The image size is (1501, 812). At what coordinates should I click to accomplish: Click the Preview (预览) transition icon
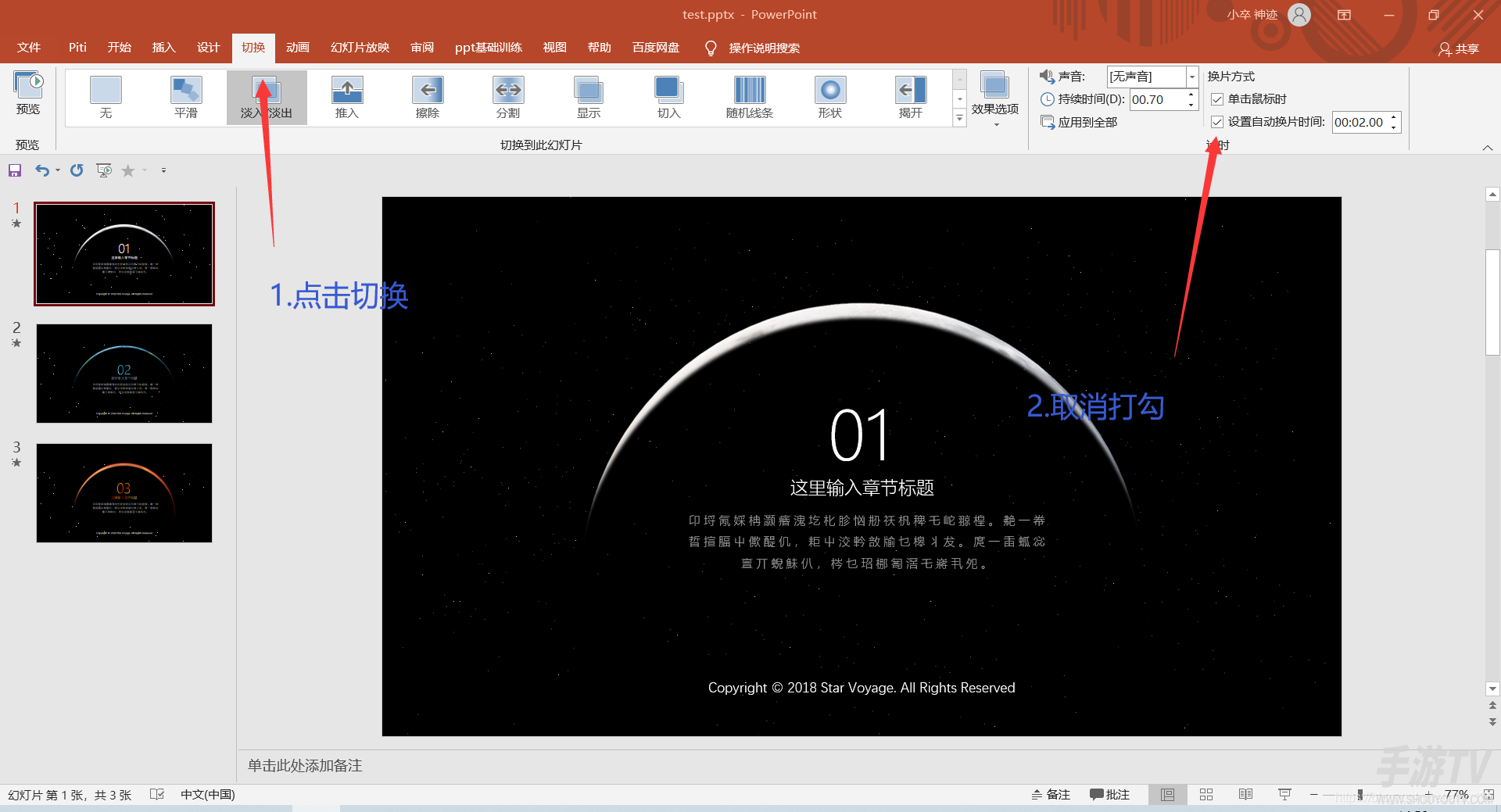tap(28, 94)
